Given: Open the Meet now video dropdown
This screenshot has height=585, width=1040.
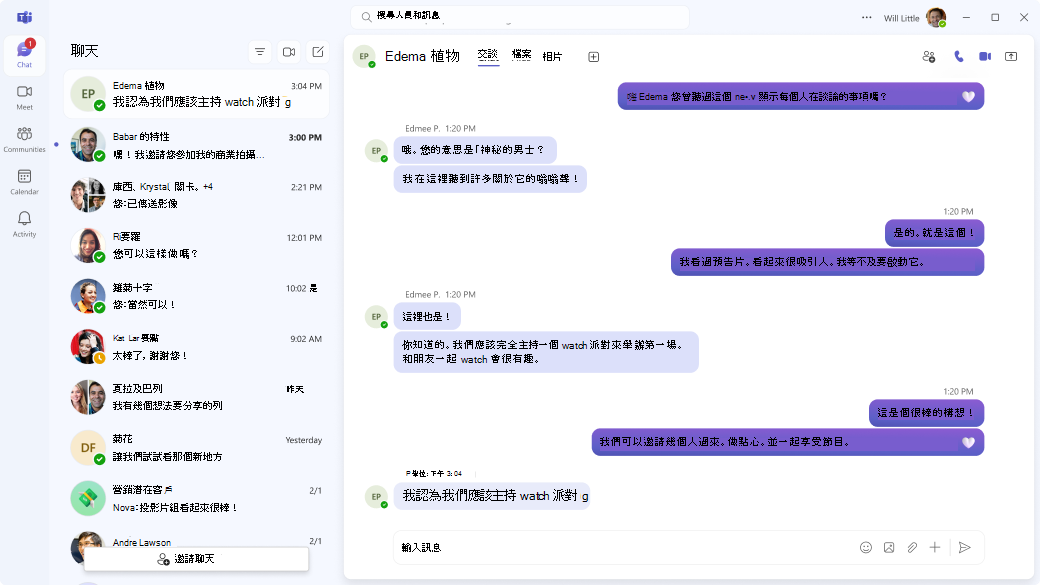Looking at the screenshot, I should point(289,51).
